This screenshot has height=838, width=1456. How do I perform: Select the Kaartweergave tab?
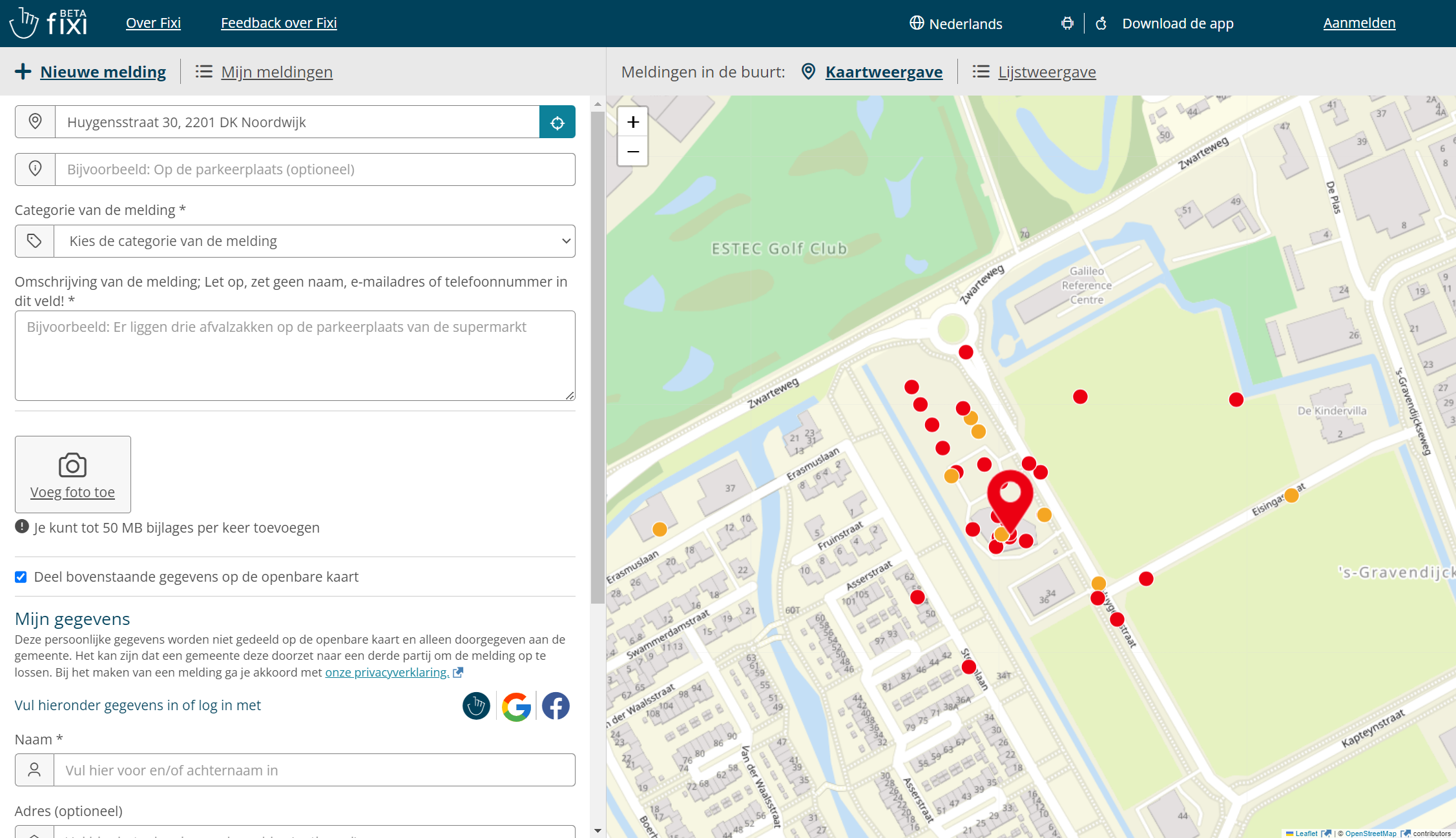coord(884,72)
